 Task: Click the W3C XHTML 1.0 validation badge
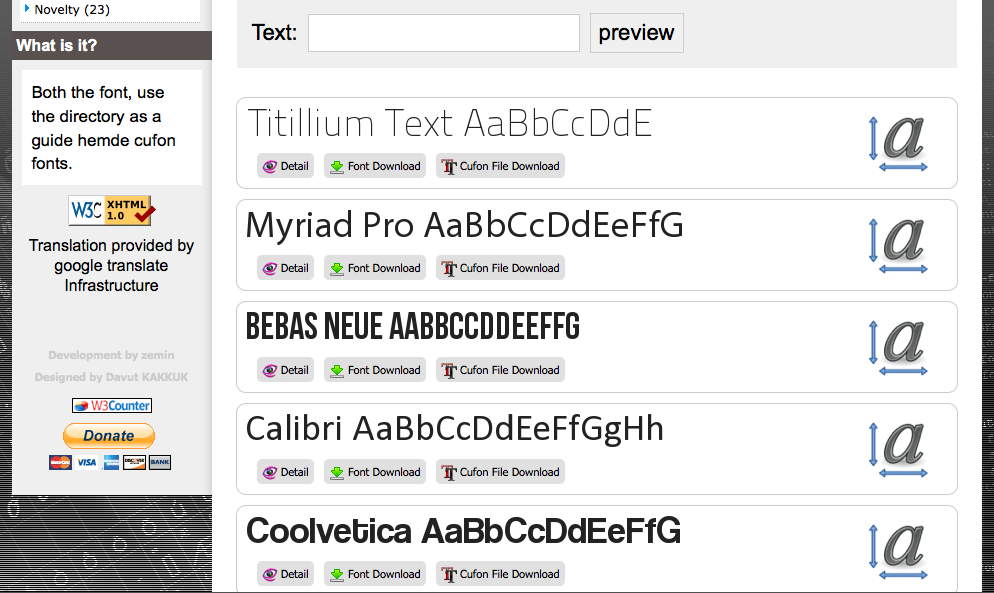pos(111,210)
